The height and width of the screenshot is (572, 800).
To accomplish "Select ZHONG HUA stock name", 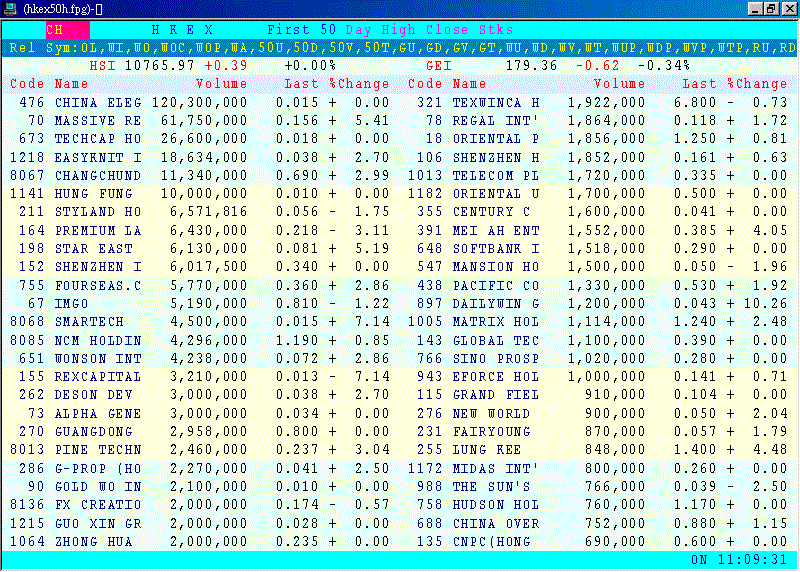I will click(x=94, y=541).
